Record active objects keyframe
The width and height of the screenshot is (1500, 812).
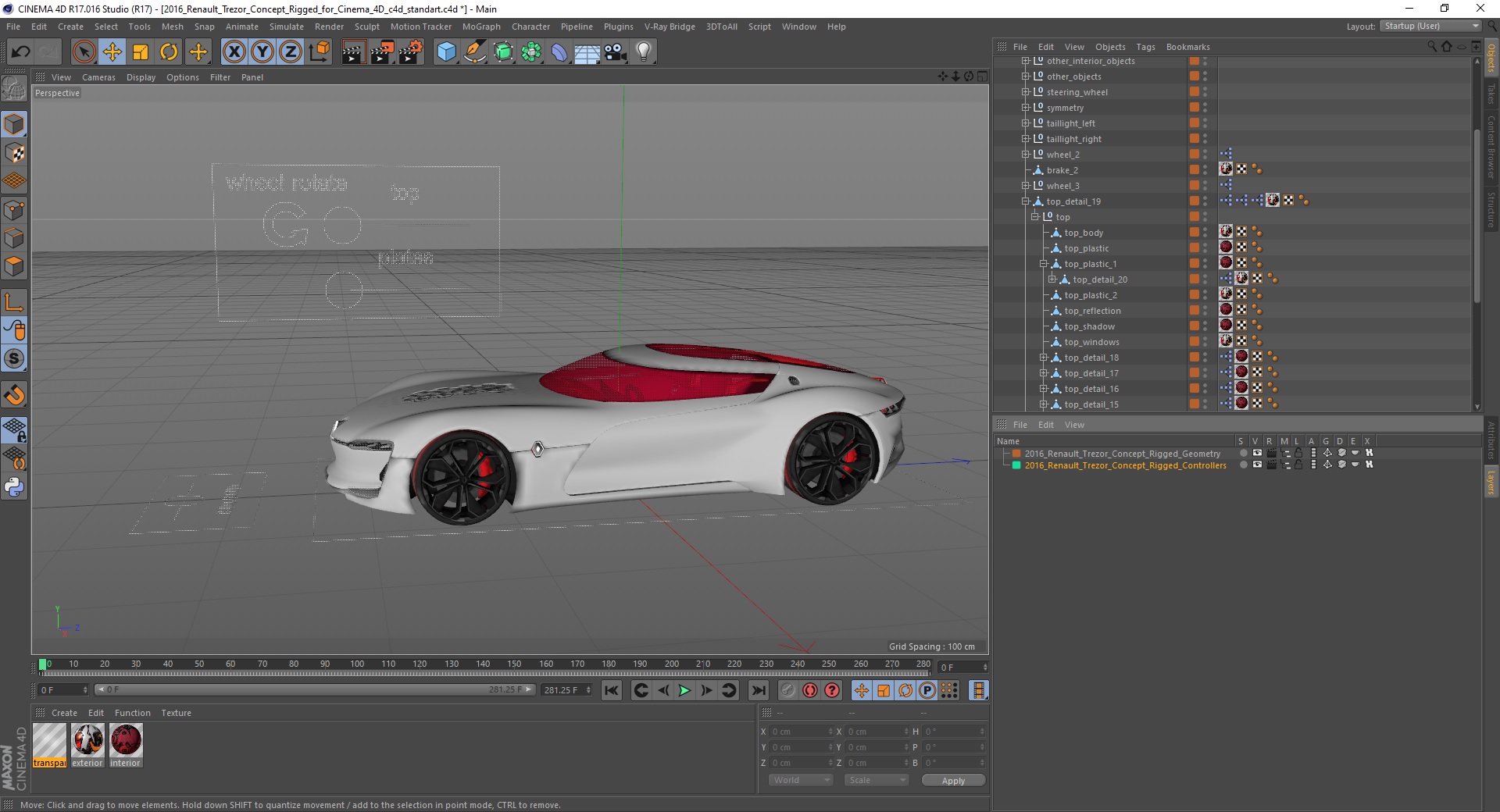pos(788,690)
